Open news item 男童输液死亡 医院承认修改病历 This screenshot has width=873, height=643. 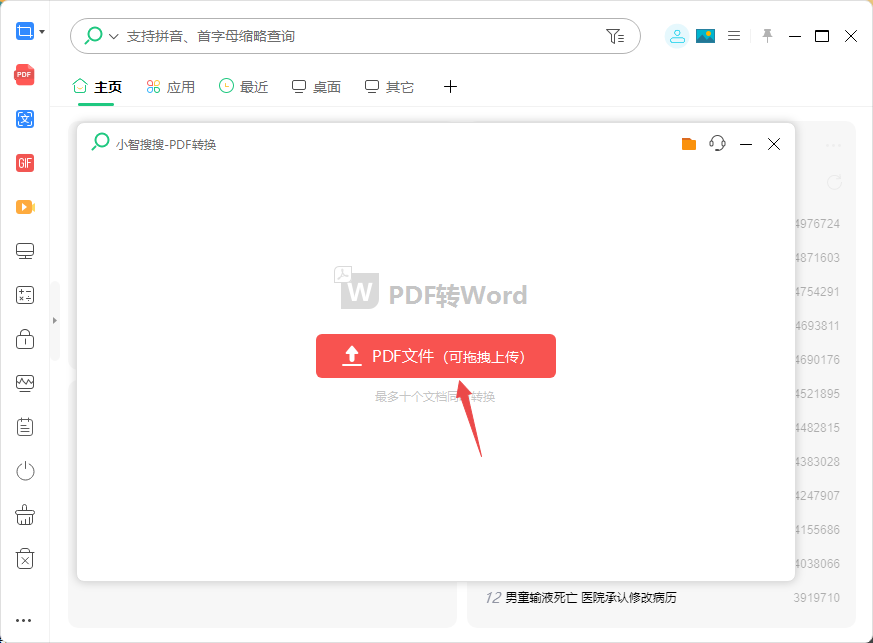[x=591, y=597]
